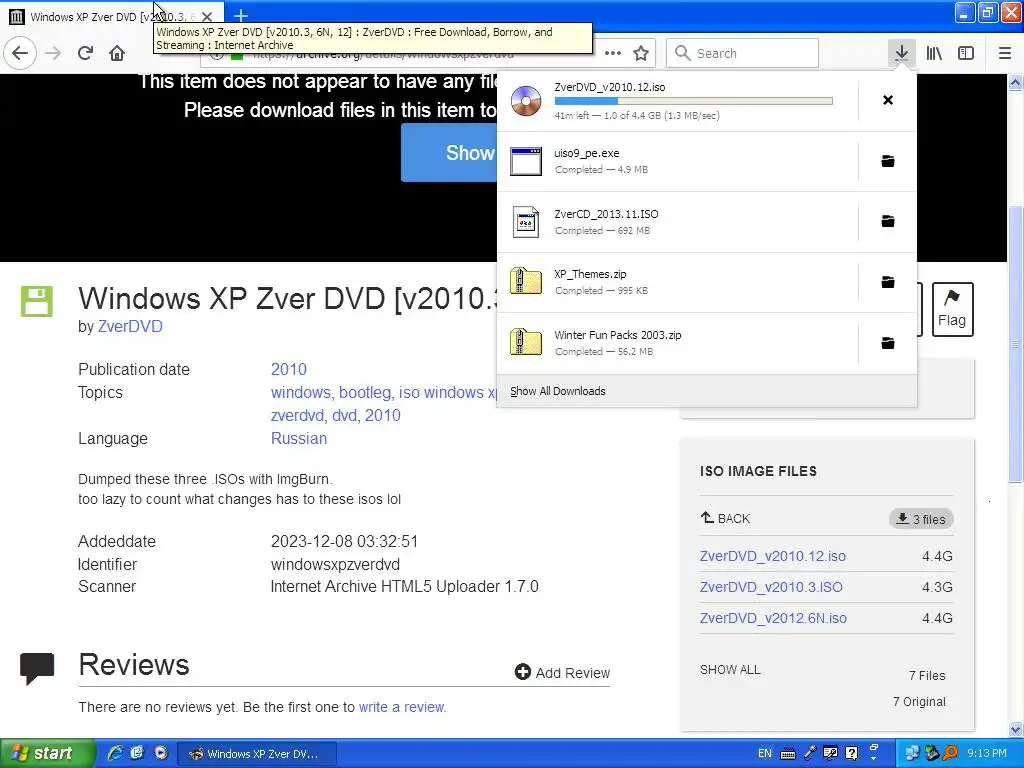Image resolution: width=1024 pixels, height=768 pixels.
Task: Go to the home page
Action: (x=117, y=53)
